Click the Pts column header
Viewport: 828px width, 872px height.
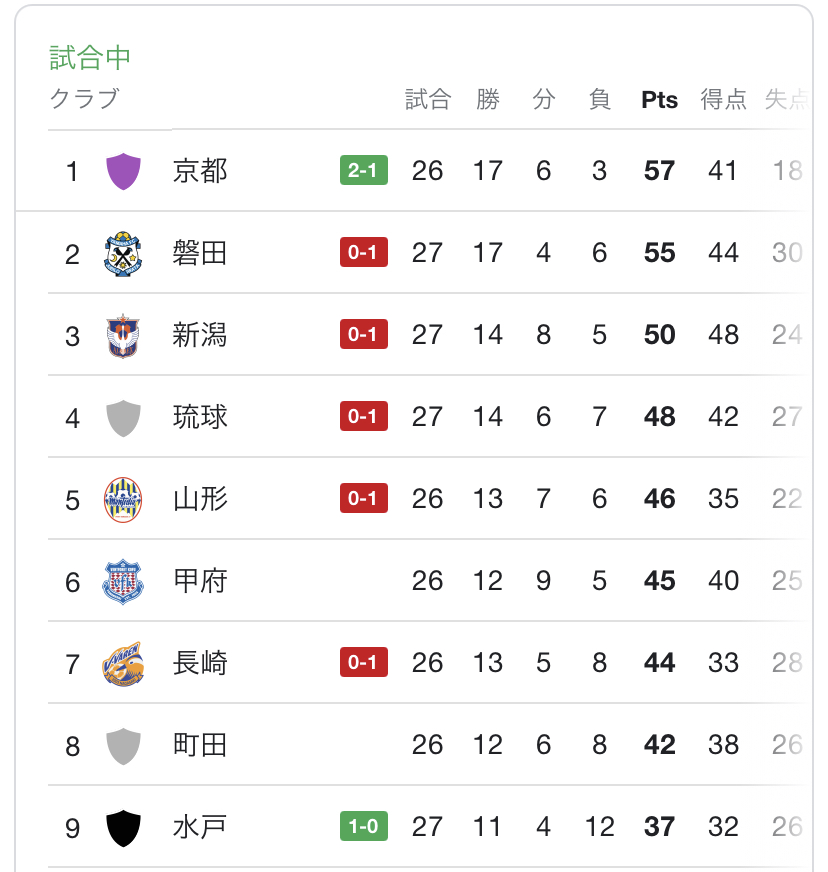pyautogui.click(x=660, y=100)
